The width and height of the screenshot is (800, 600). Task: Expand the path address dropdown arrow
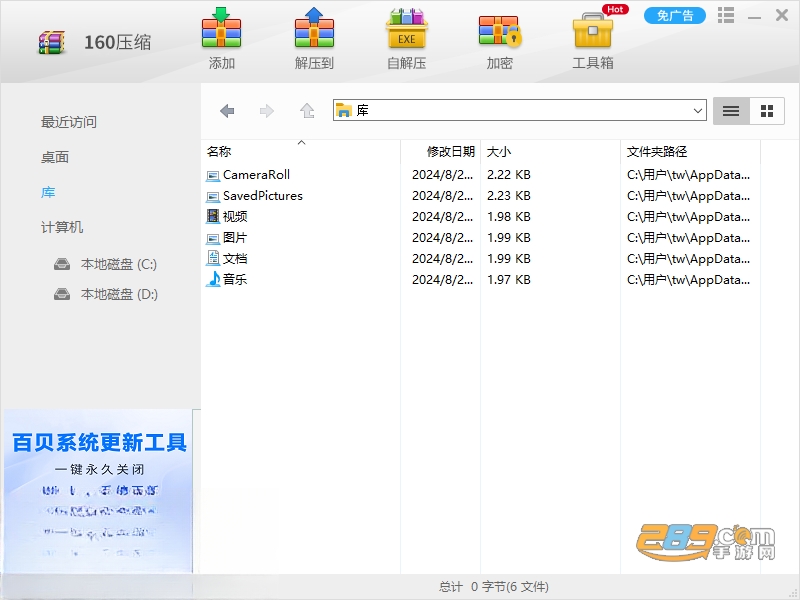pyautogui.click(x=697, y=111)
